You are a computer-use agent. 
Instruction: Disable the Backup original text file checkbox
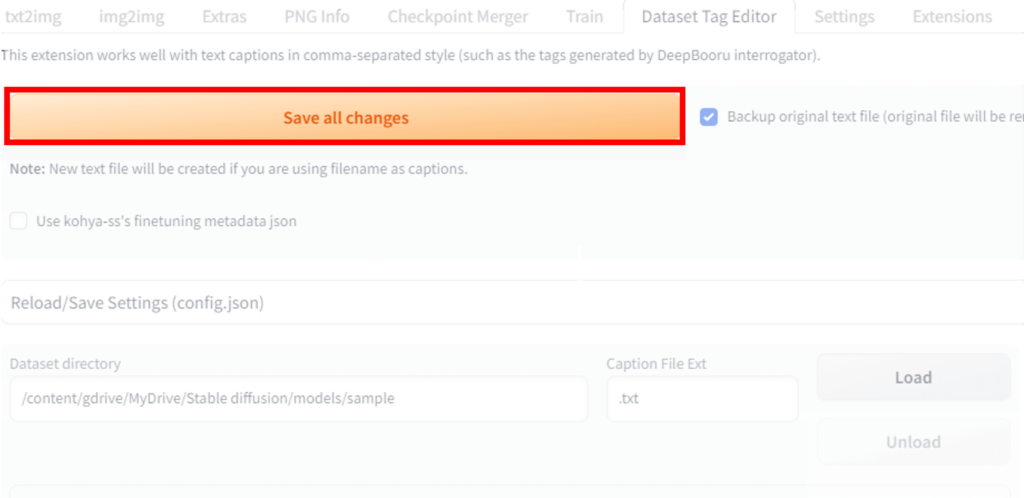tap(709, 116)
